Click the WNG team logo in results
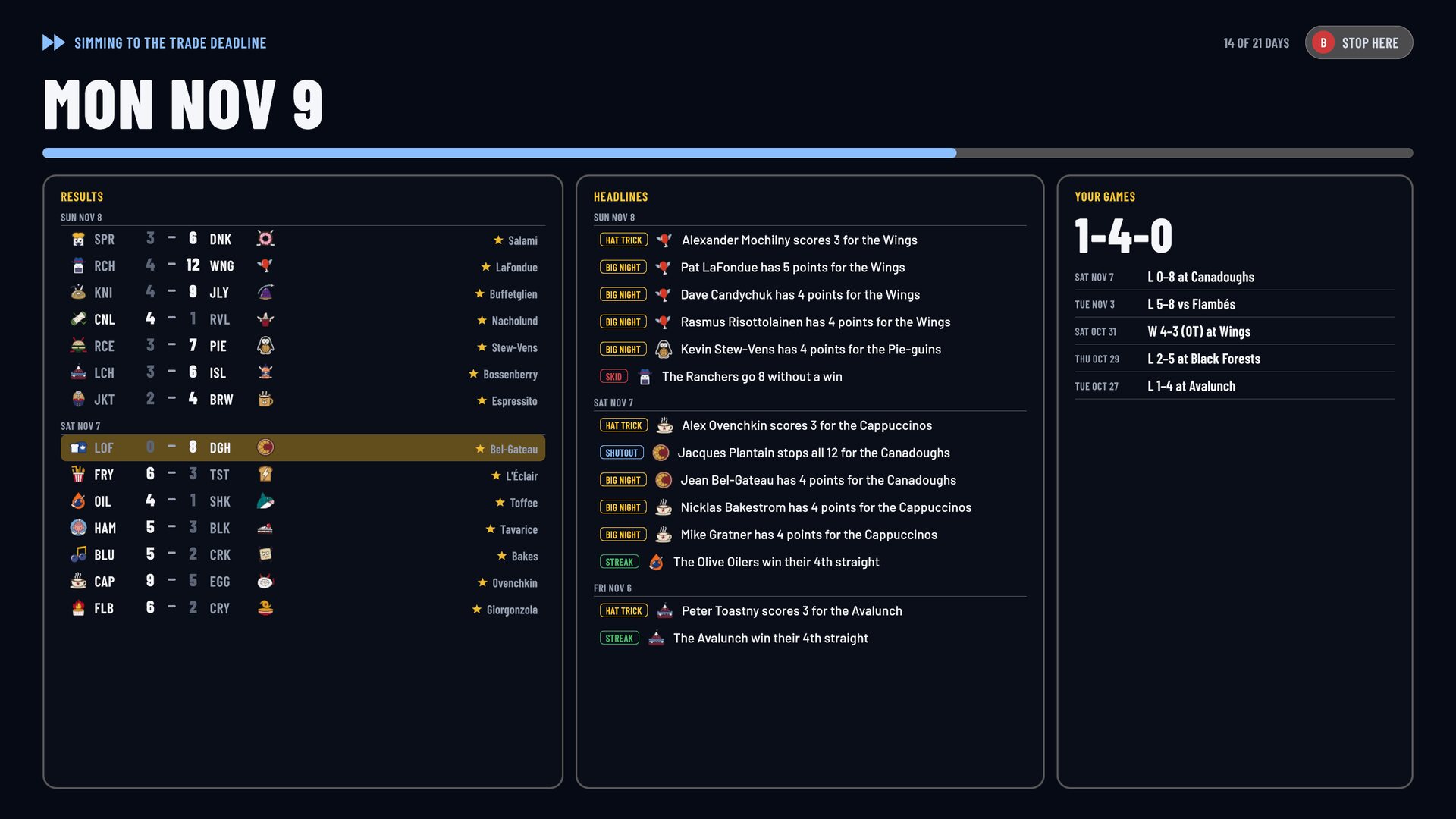Image resolution: width=1456 pixels, height=819 pixels. click(x=265, y=265)
